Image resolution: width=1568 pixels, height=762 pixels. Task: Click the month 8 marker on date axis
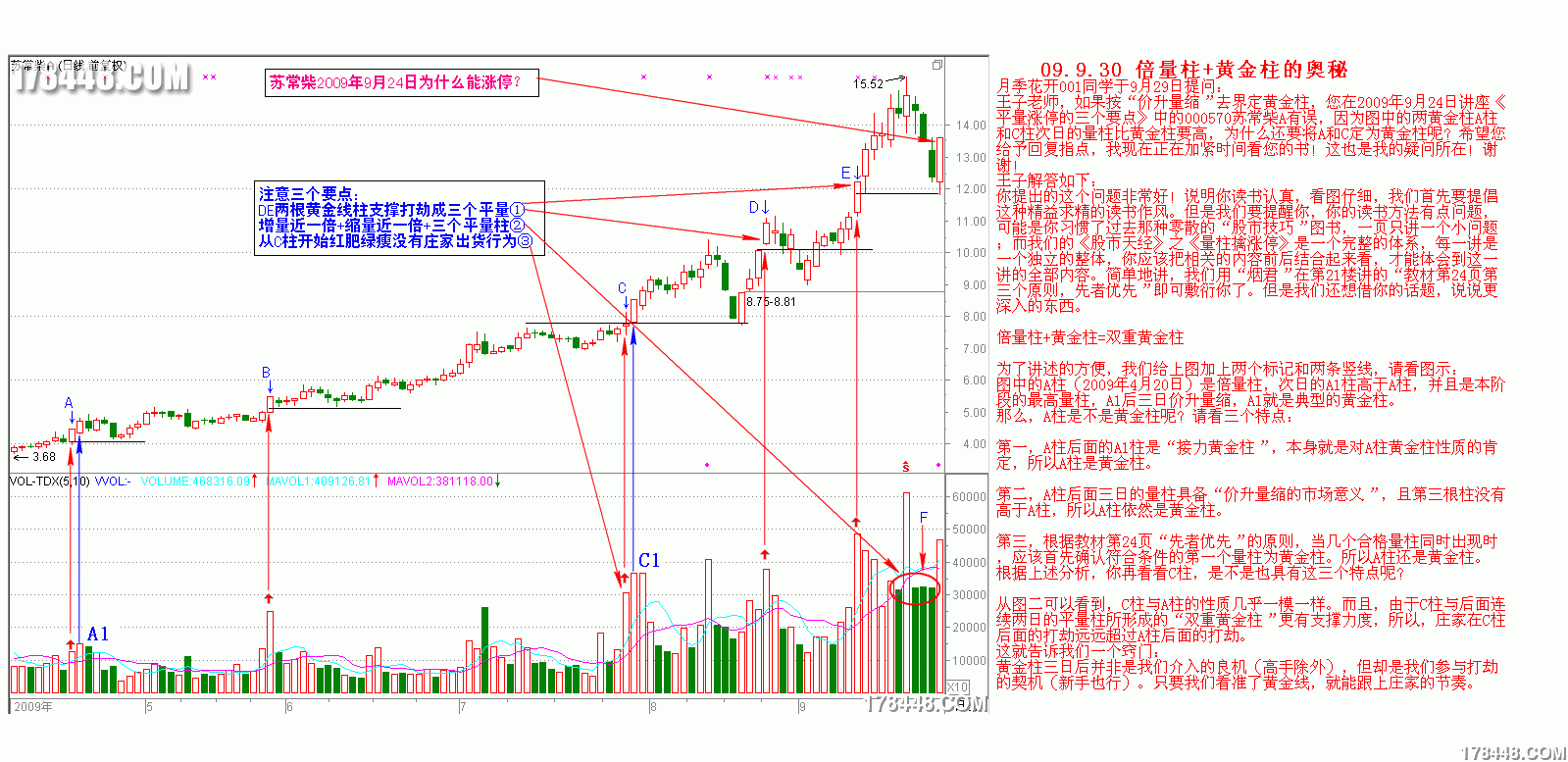pyautogui.click(x=652, y=706)
